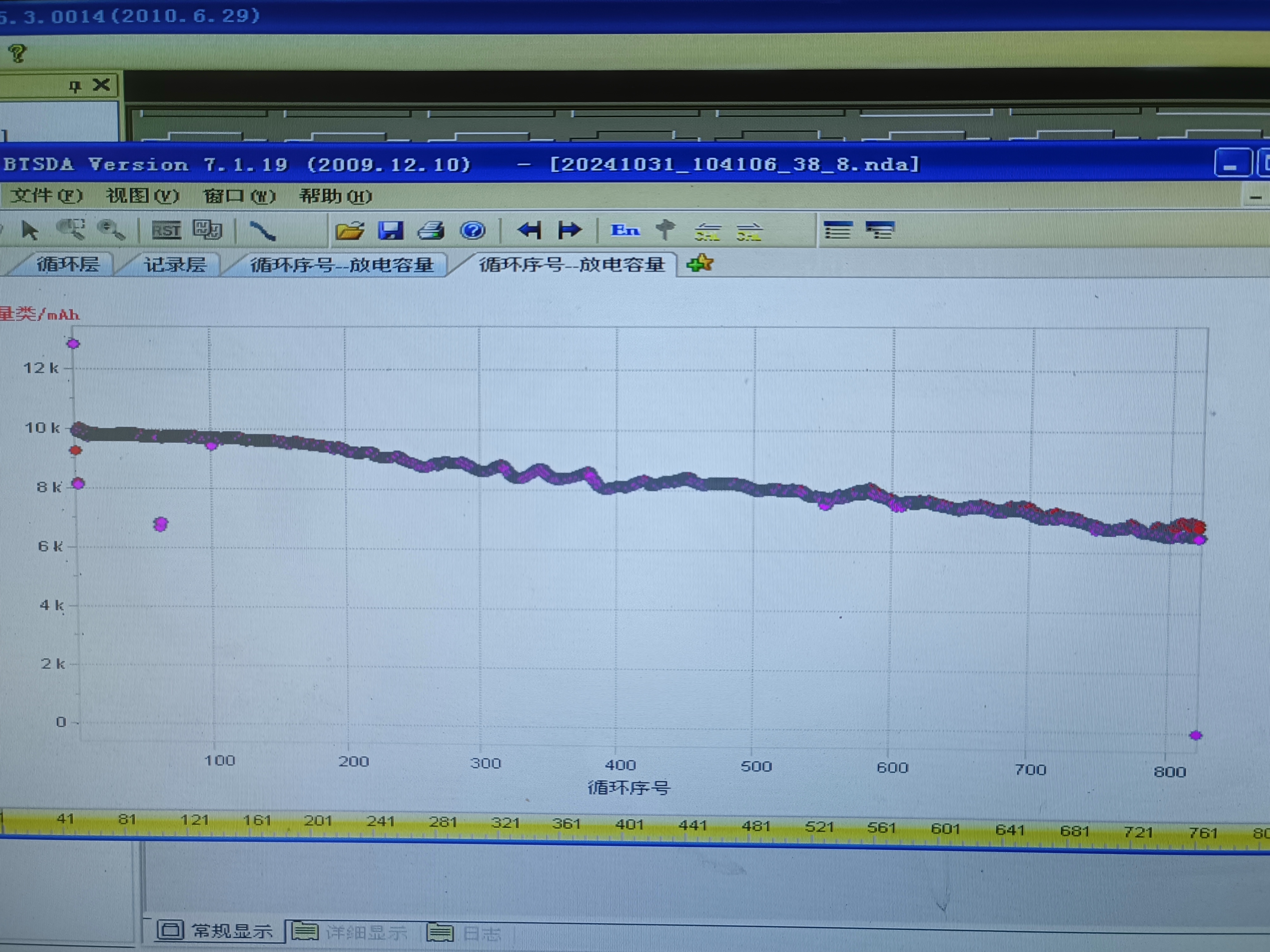Click cycle 401 on the yellow ruler
1270x952 pixels.
629,824
